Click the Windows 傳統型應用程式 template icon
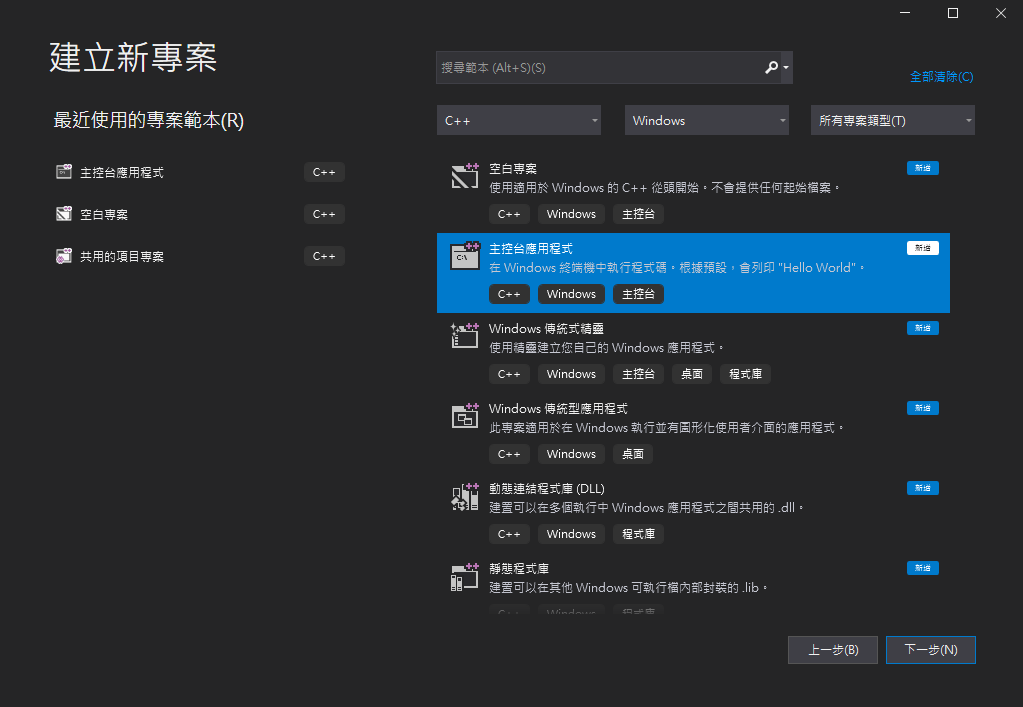The image size is (1023, 707). [x=465, y=415]
